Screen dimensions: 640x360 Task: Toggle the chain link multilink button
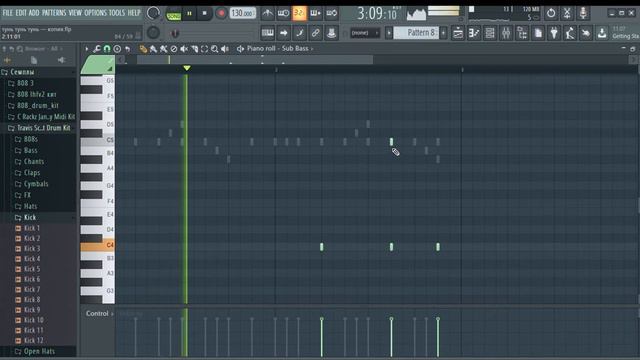pos(315,33)
